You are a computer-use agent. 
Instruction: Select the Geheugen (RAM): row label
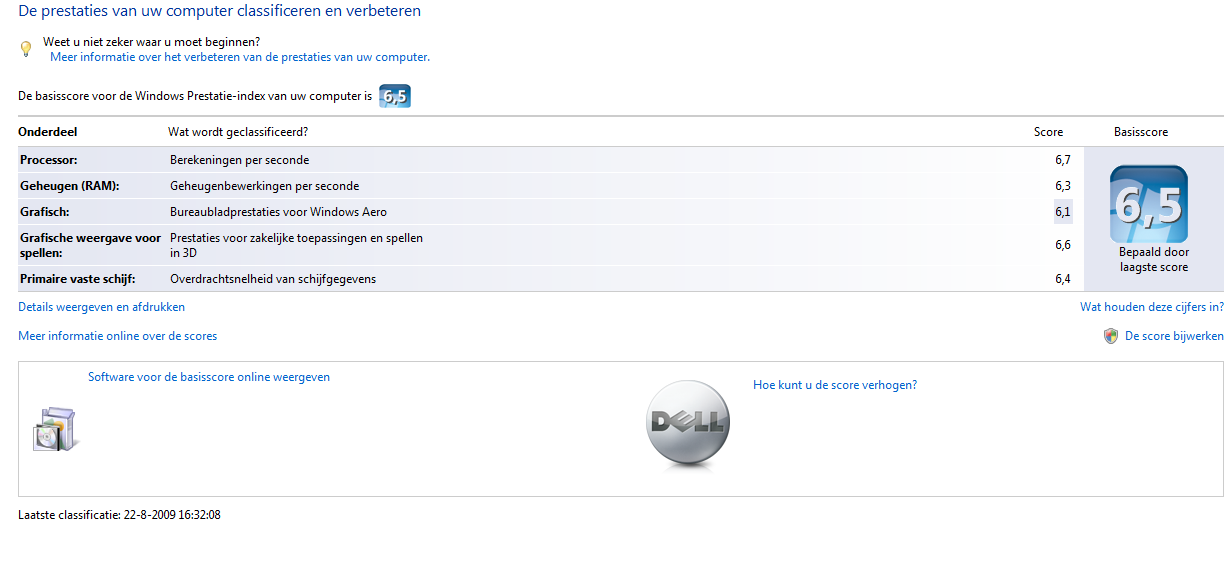point(69,186)
